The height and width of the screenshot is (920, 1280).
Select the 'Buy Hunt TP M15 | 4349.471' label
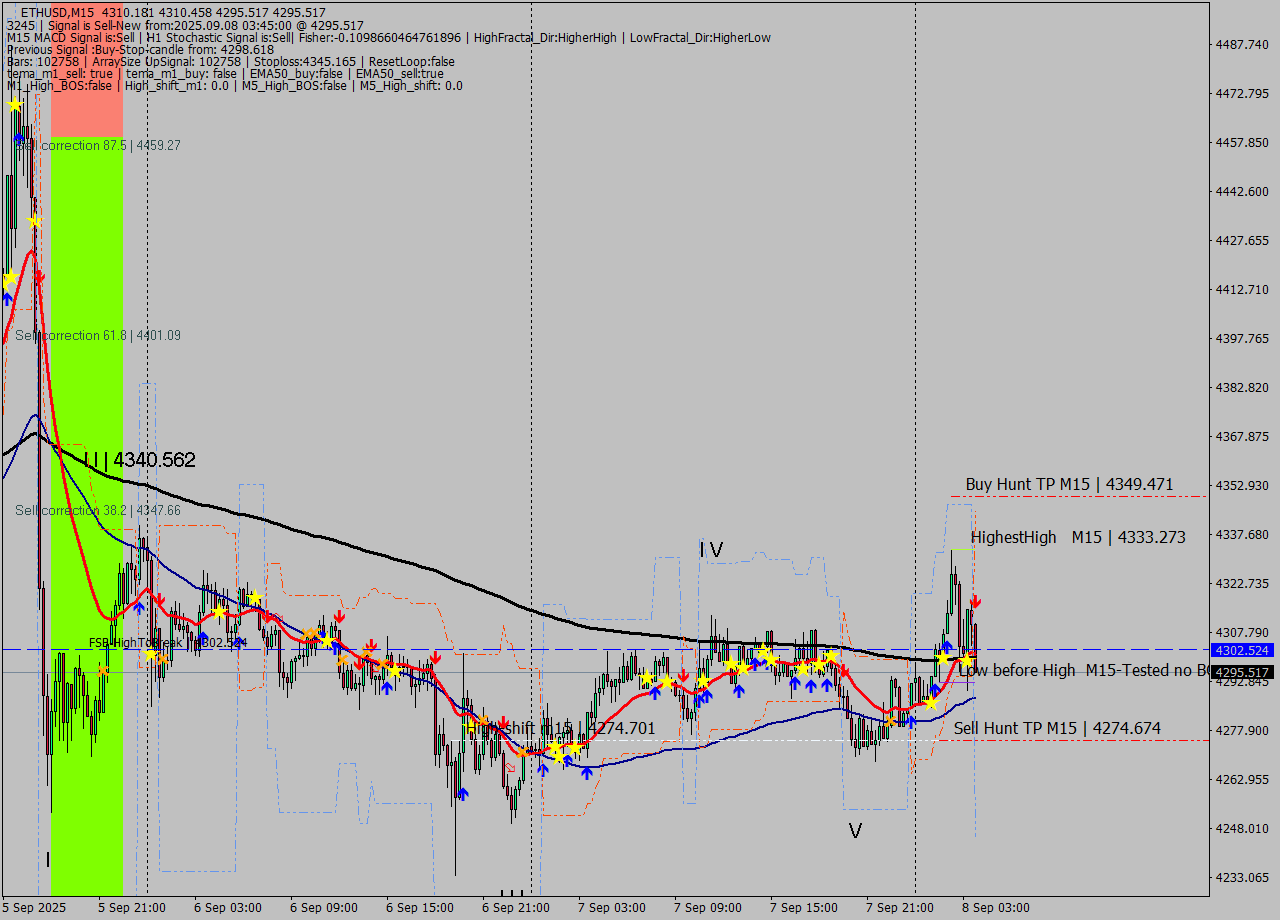(1069, 485)
